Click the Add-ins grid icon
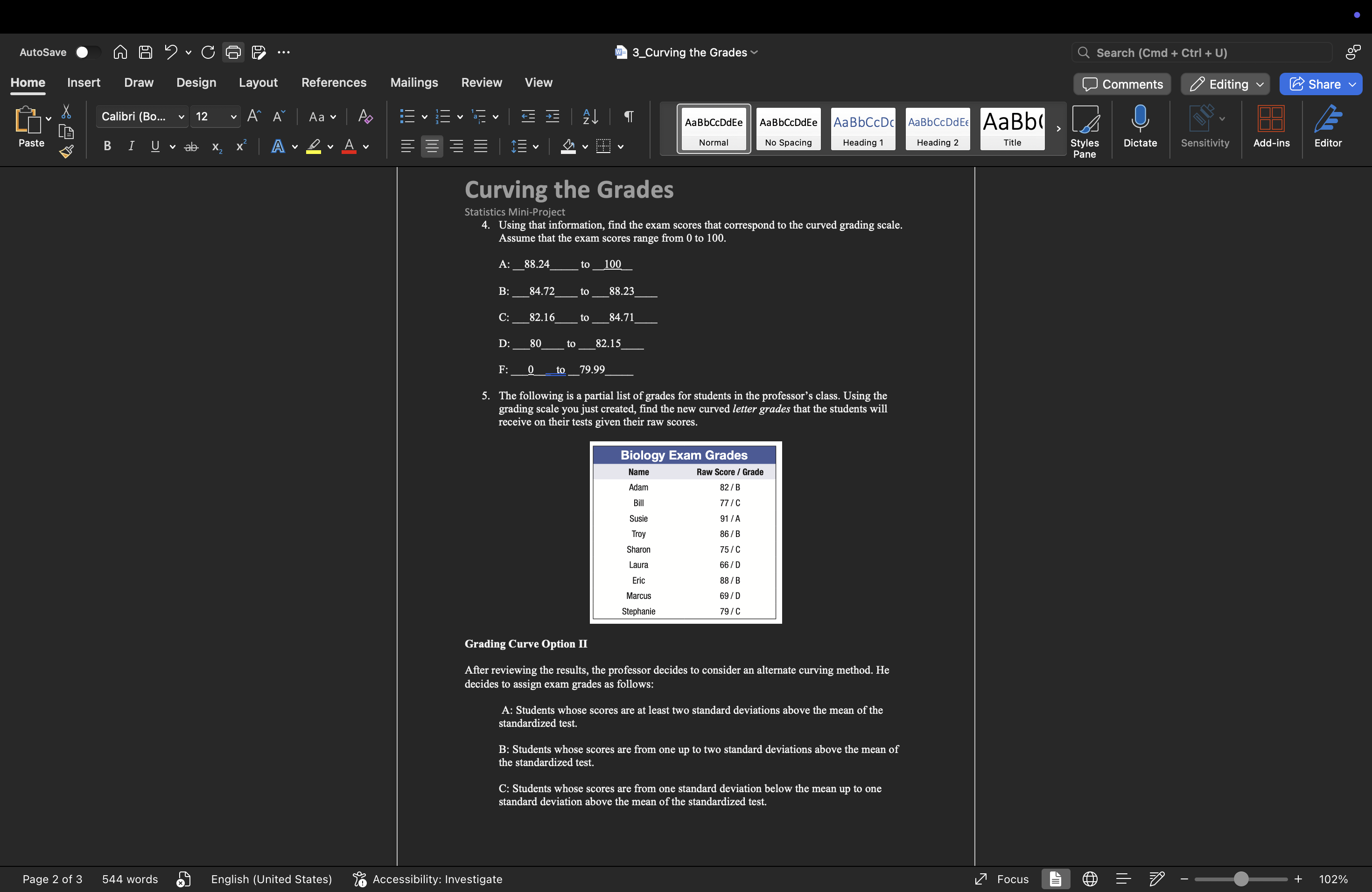 coord(1271,118)
